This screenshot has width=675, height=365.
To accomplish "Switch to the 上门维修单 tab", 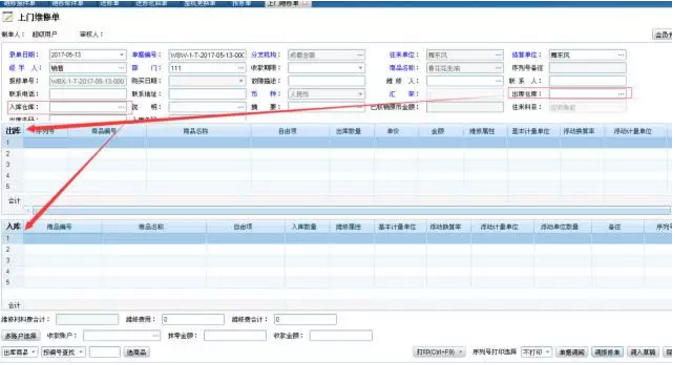I will [x=286, y=3].
